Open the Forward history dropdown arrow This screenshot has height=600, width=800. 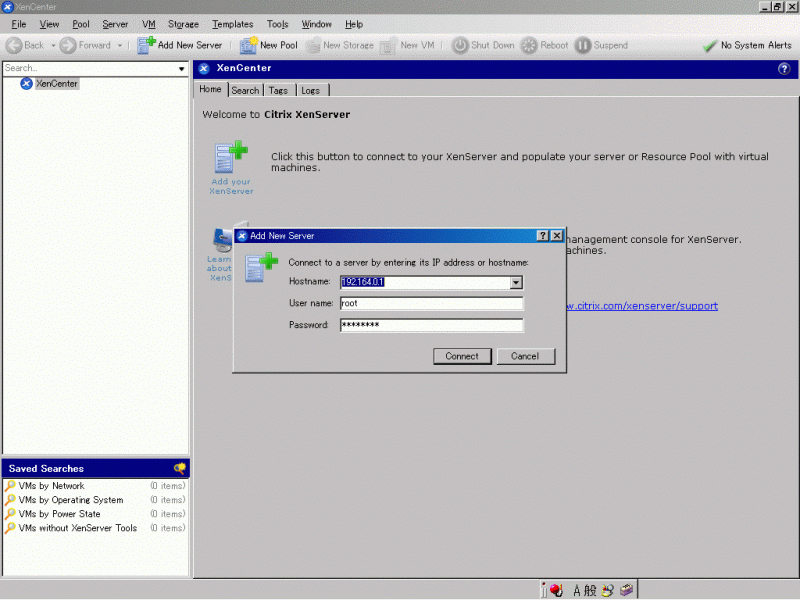[x=120, y=45]
